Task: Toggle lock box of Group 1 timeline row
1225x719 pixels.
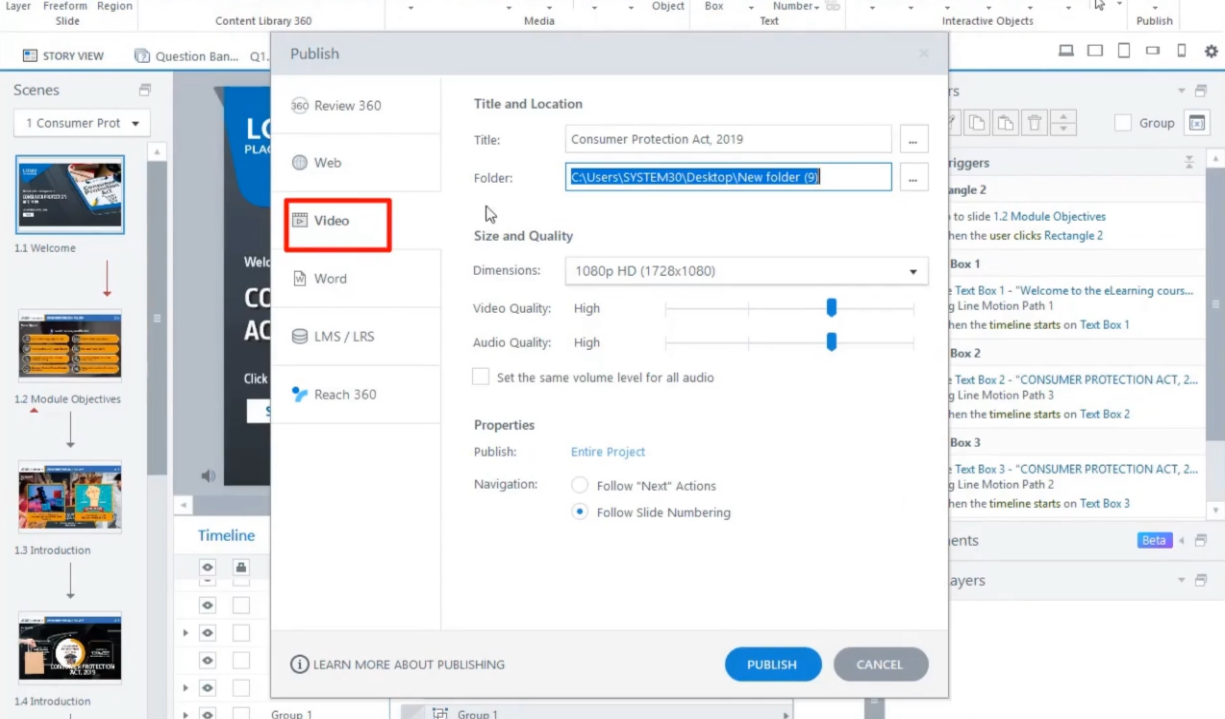Action: point(241,714)
